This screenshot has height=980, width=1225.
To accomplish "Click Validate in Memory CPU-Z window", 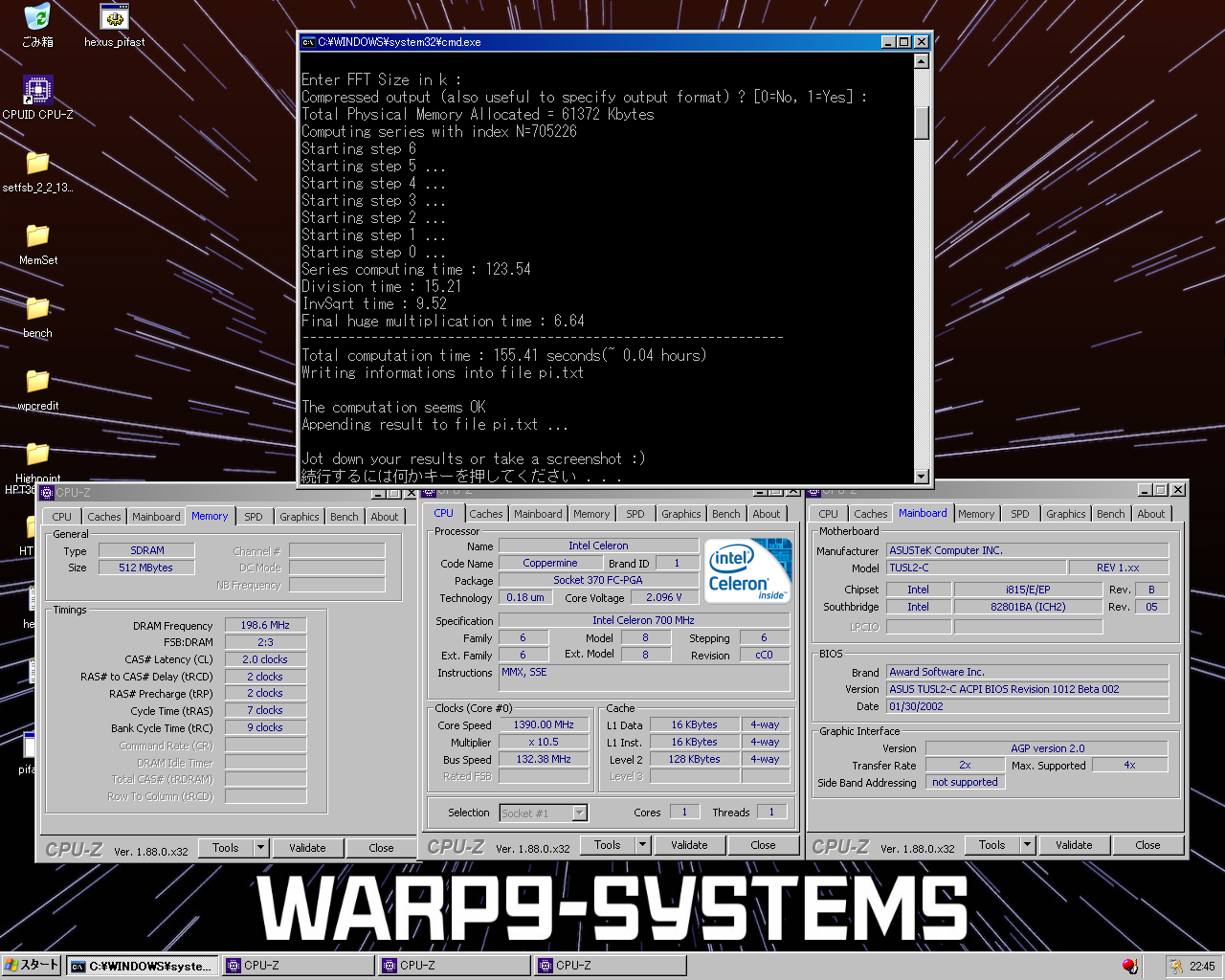I will coord(307,848).
